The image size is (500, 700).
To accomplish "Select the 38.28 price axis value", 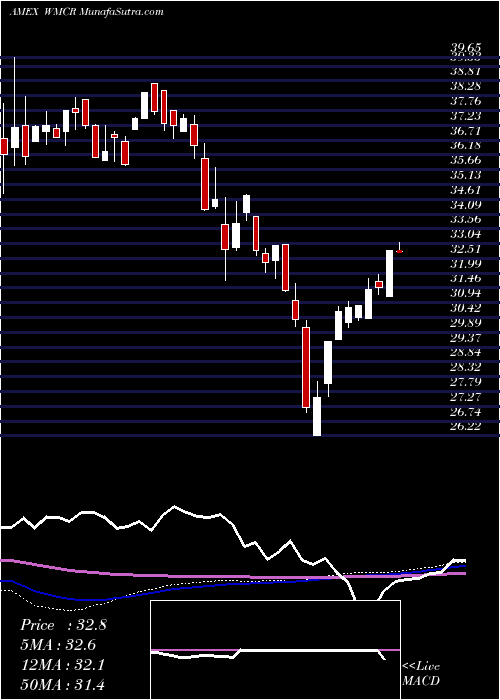I will point(465,86).
